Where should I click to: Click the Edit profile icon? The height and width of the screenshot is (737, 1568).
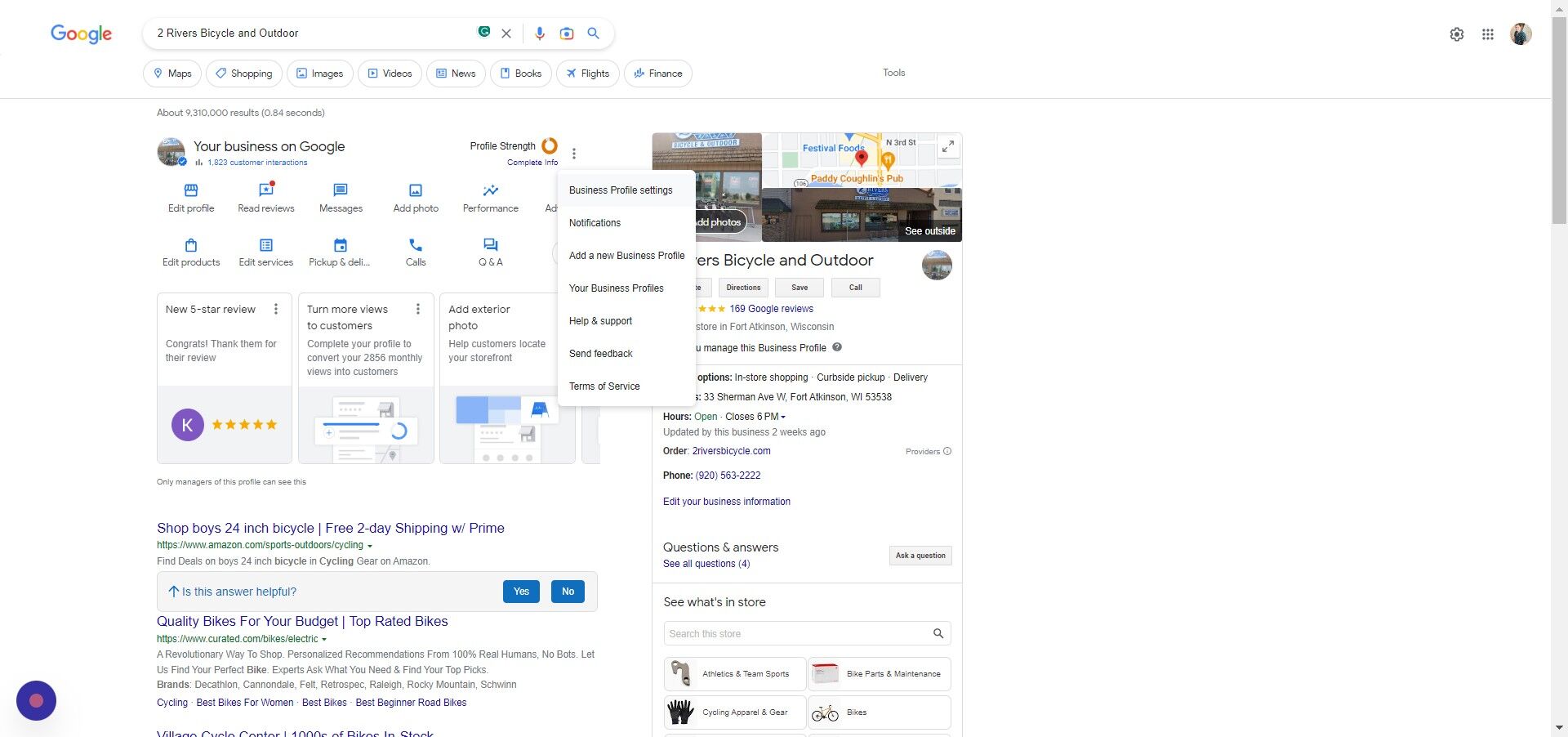pos(191,190)
